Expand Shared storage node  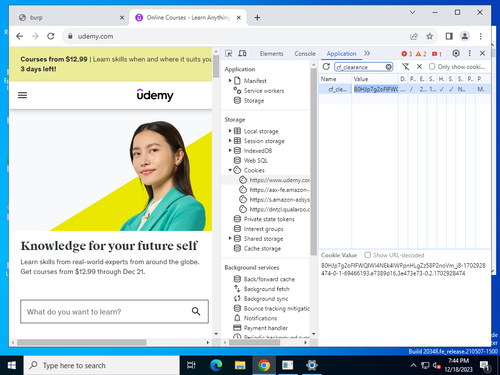coord(230,238)
